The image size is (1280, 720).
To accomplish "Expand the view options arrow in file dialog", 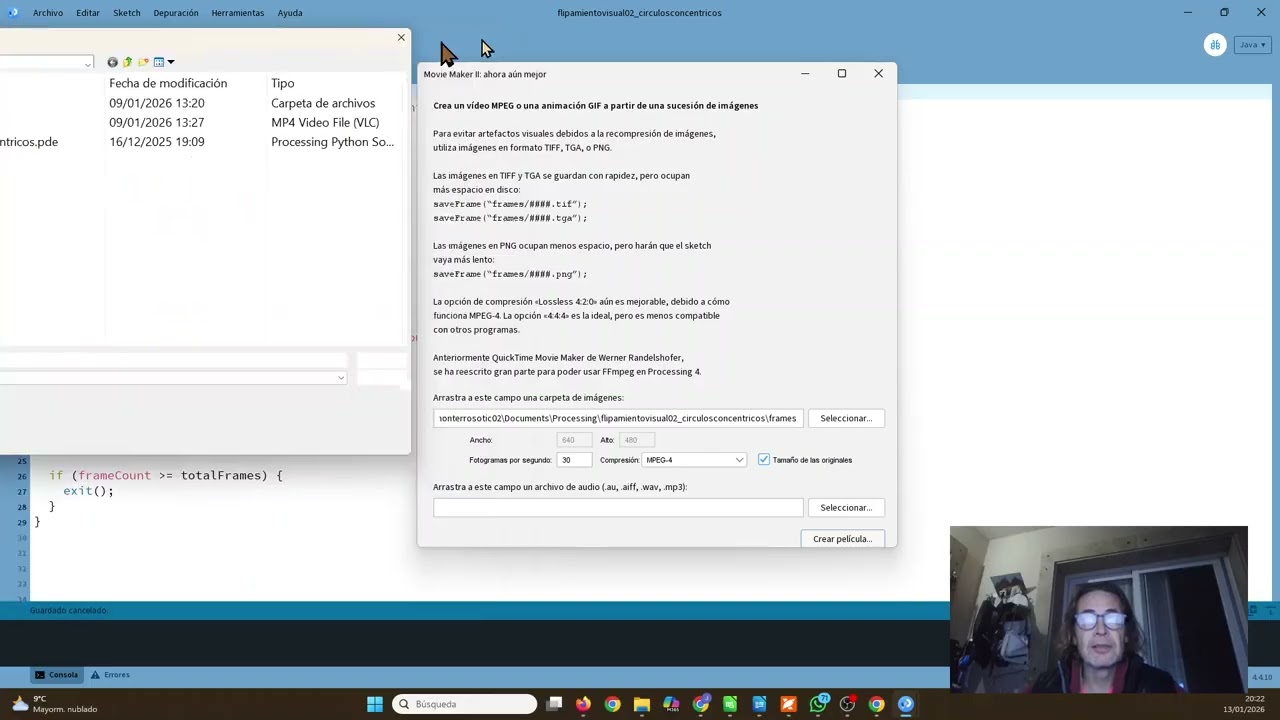I will click(170, 62).
